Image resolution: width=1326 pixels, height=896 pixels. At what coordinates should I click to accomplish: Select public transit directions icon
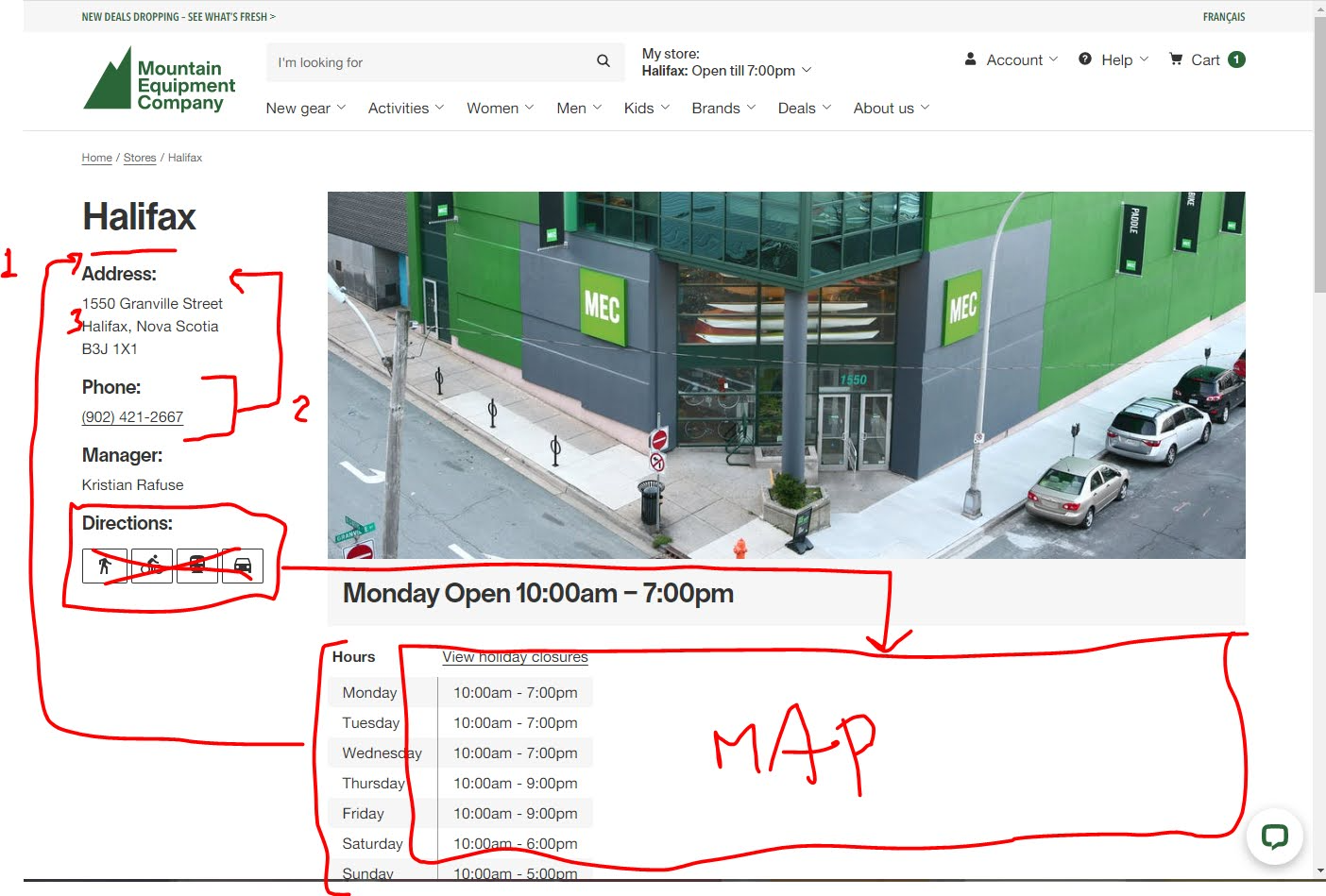(196, 566)
